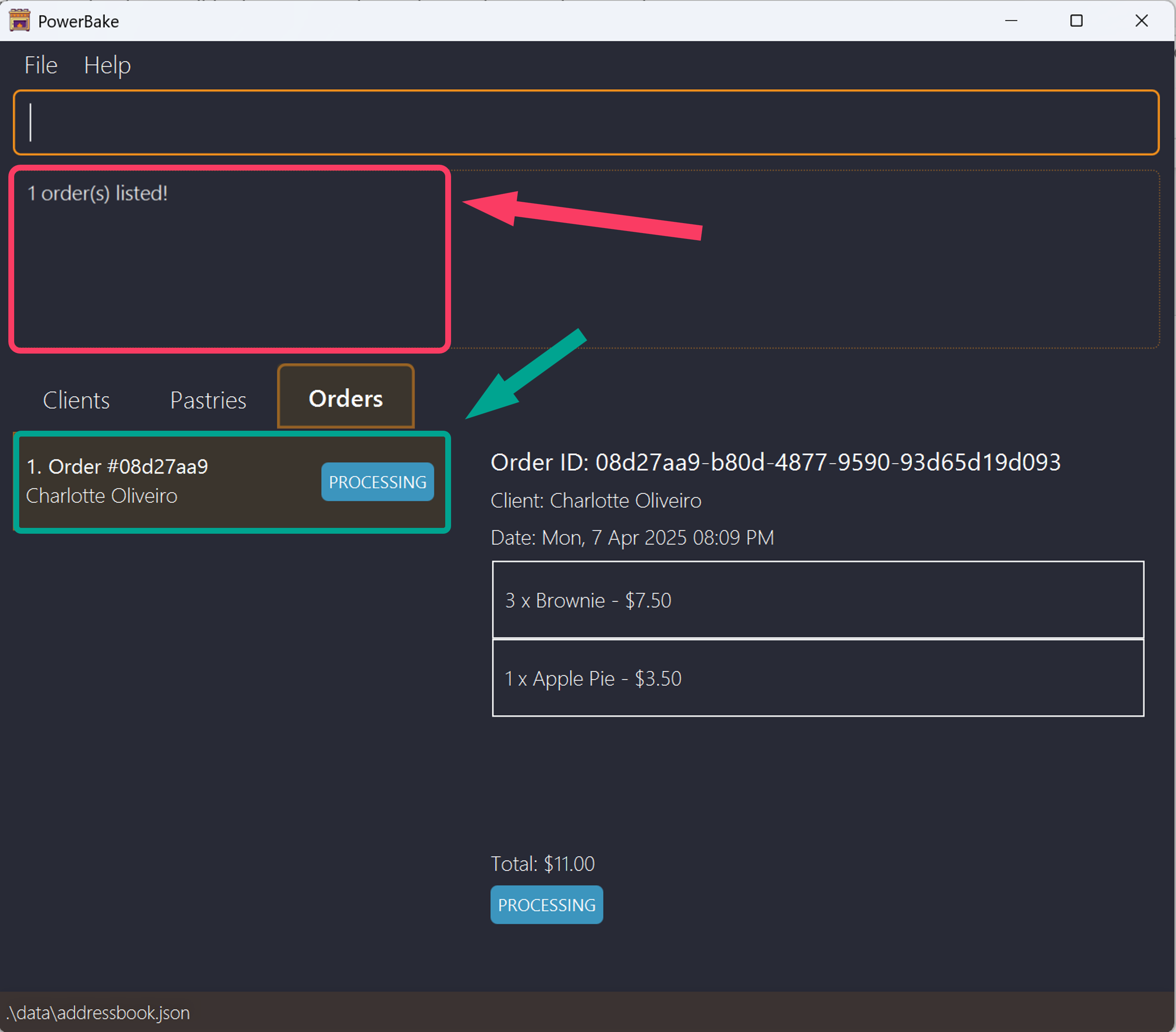Click the Order ID heading

(x=775, y=462)
